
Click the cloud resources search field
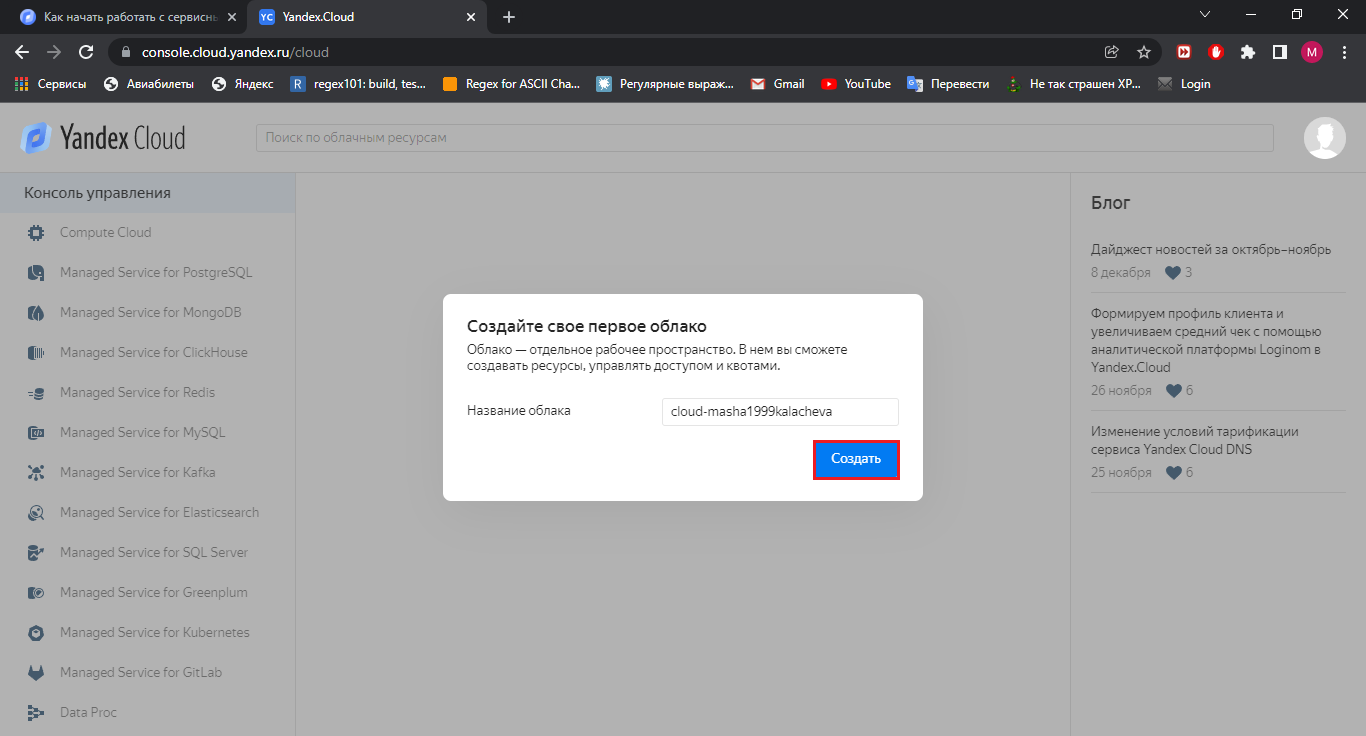pos(765,138)
